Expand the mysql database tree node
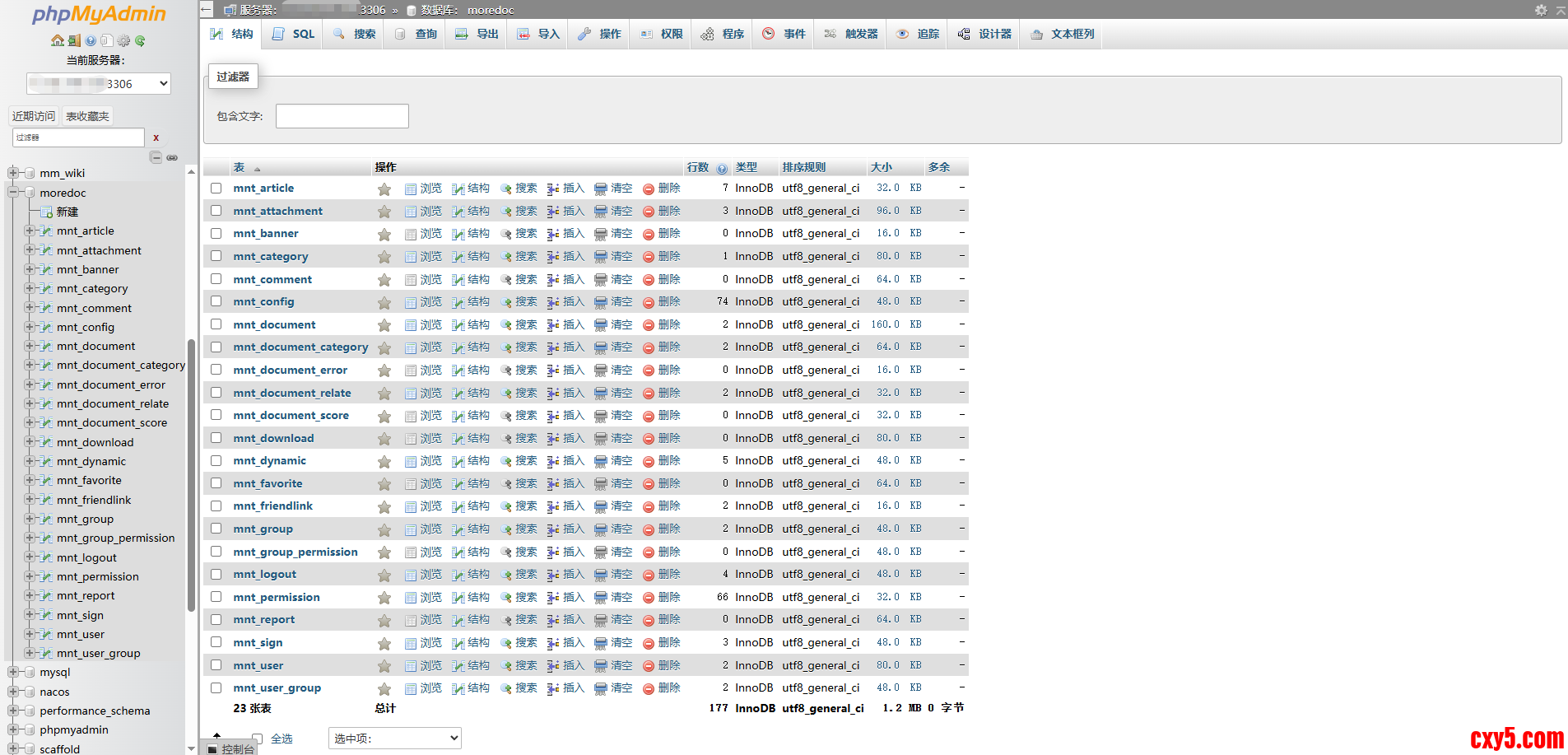The height and width of the screenshot is (755, 1568). 13,673
